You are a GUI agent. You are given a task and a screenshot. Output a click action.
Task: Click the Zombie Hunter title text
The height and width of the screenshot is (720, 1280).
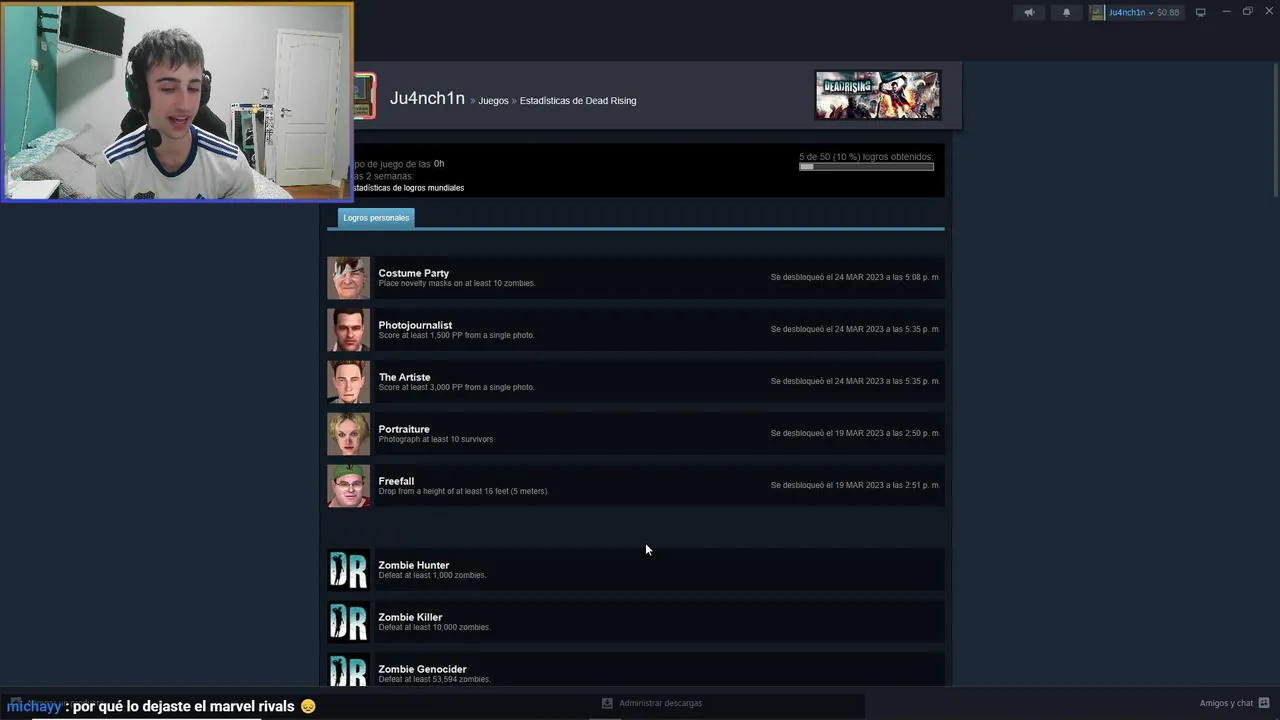pos(413,565)
